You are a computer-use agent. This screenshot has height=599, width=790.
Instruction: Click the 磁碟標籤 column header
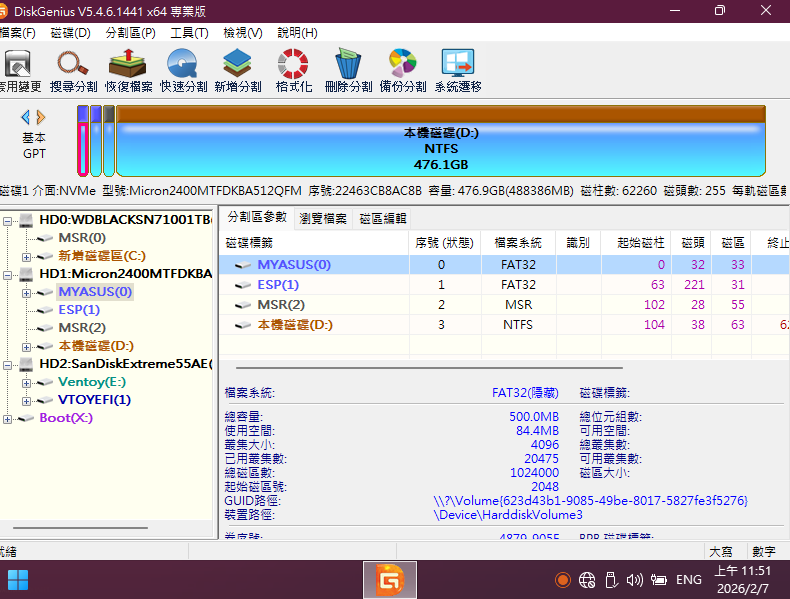point(314,243)
